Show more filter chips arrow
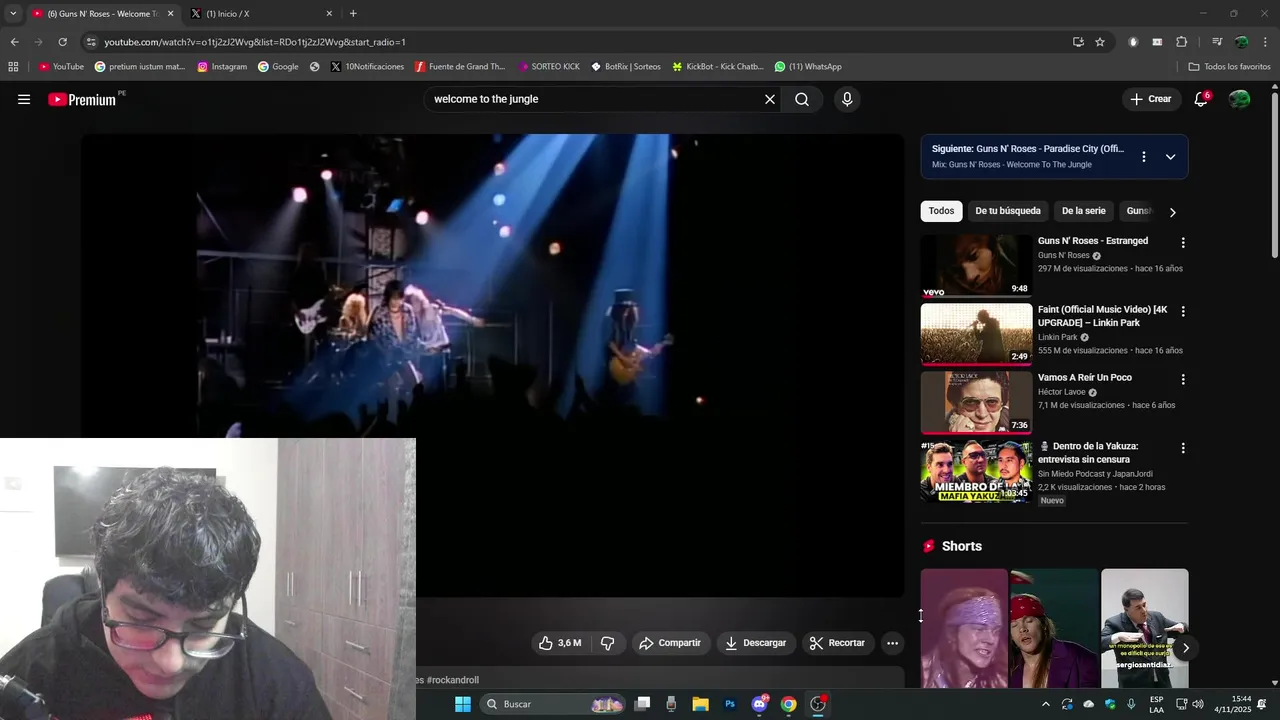Screen dimensions: 1280x720 (1172, 212)
